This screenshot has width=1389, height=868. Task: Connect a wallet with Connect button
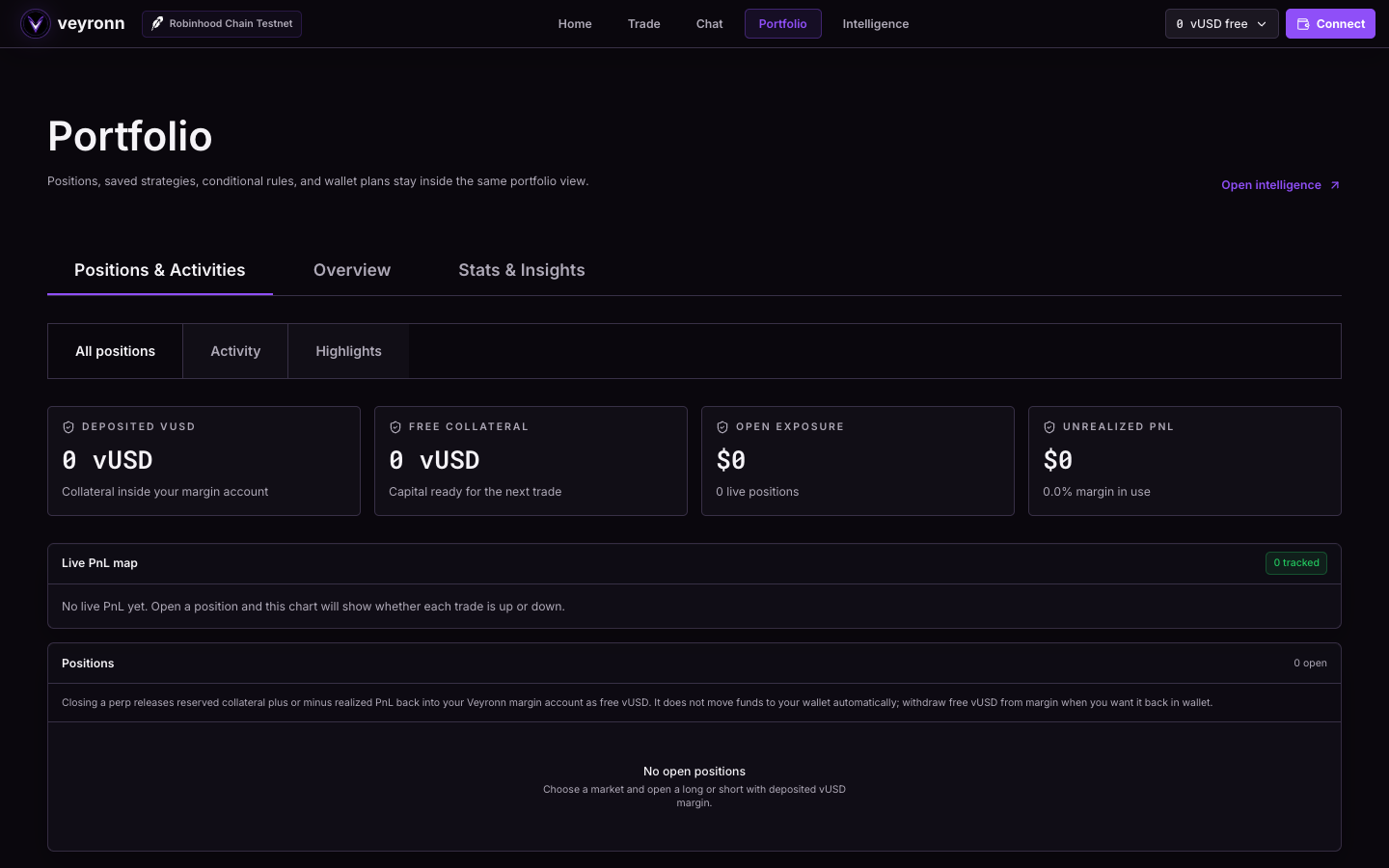coord(1330,24)
